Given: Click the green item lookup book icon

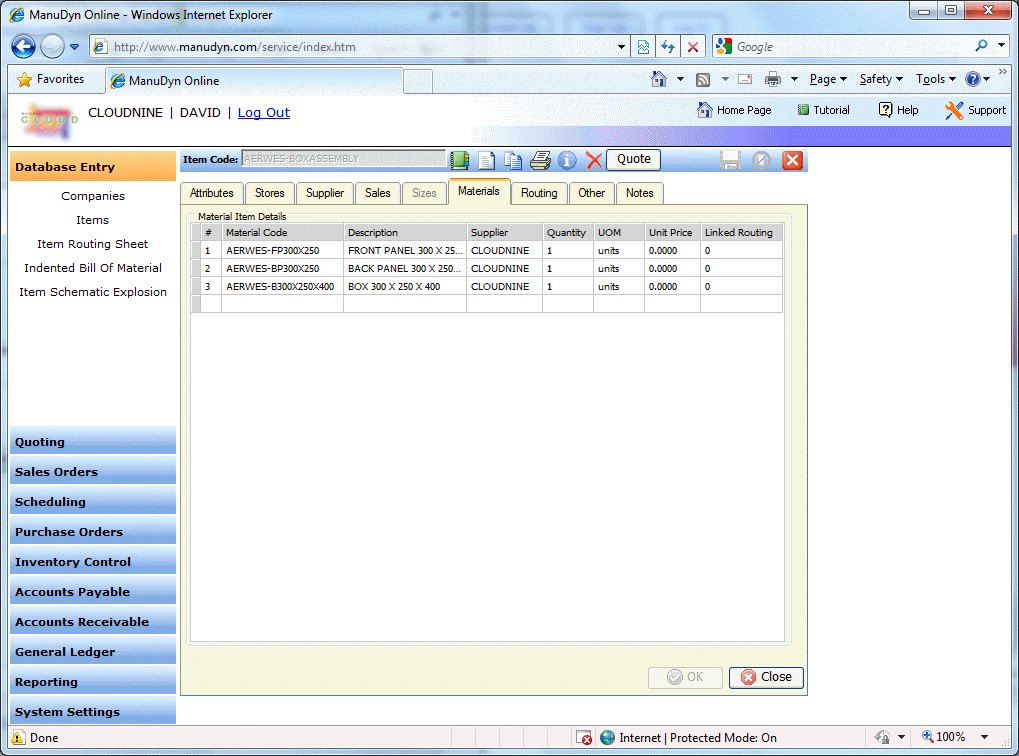Looking at the screenshot, I should click(460, 160).
